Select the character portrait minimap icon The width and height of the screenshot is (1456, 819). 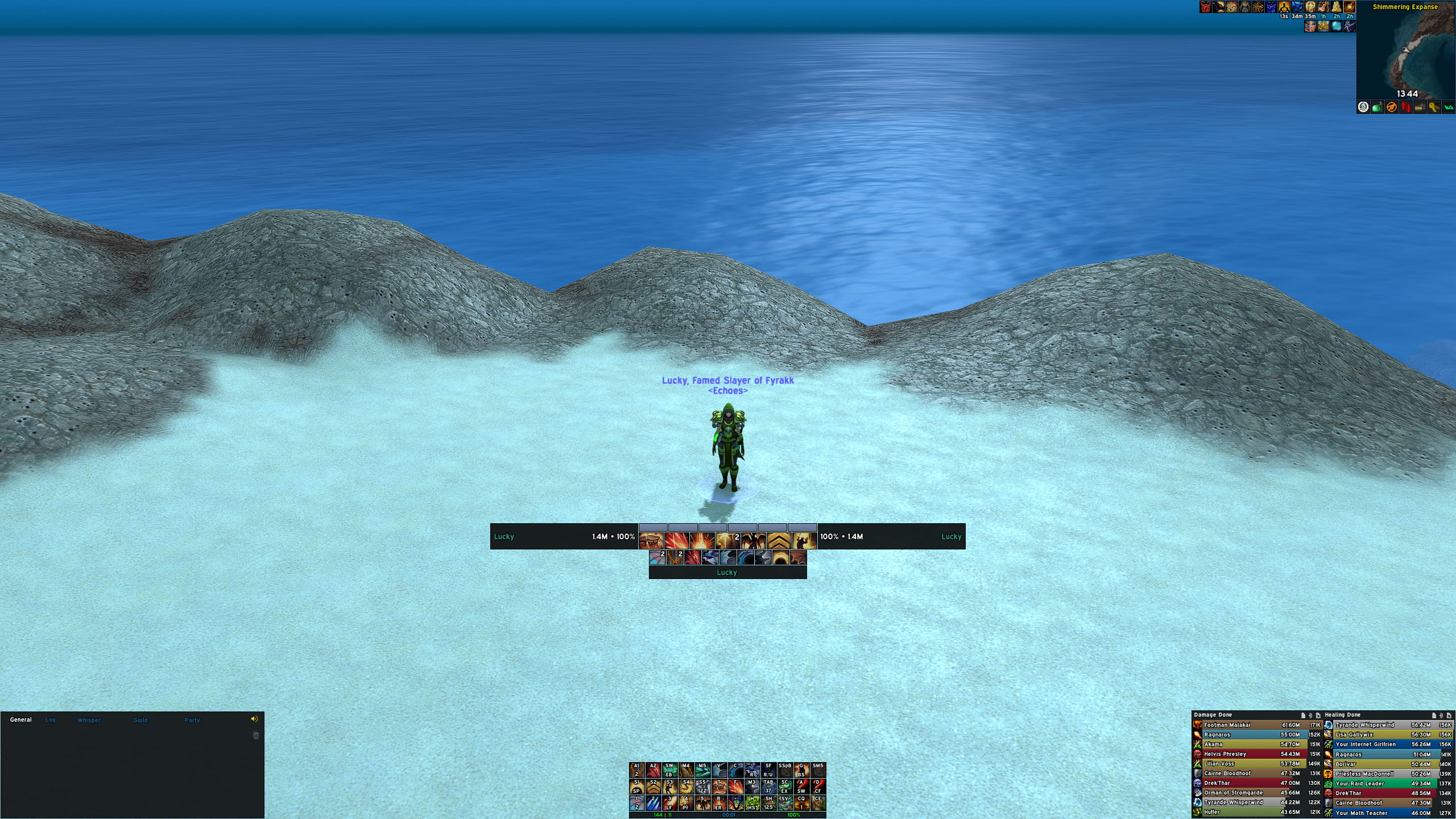1365,107
